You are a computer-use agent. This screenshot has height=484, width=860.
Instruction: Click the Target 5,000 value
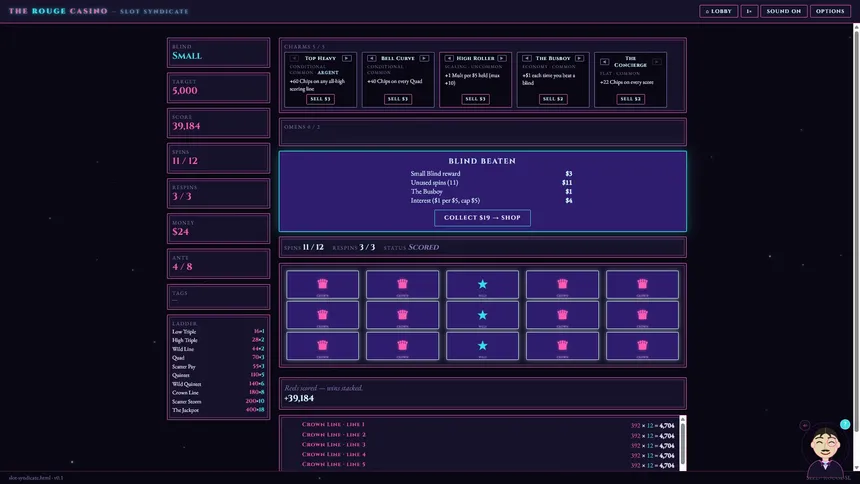185,91
